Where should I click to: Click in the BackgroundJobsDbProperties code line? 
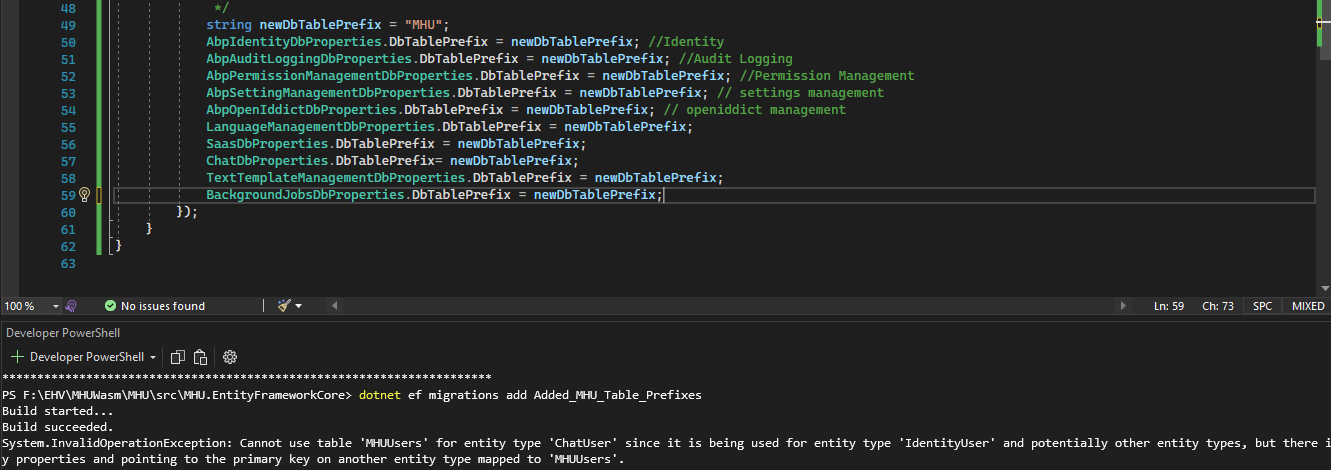click(432, 195)
